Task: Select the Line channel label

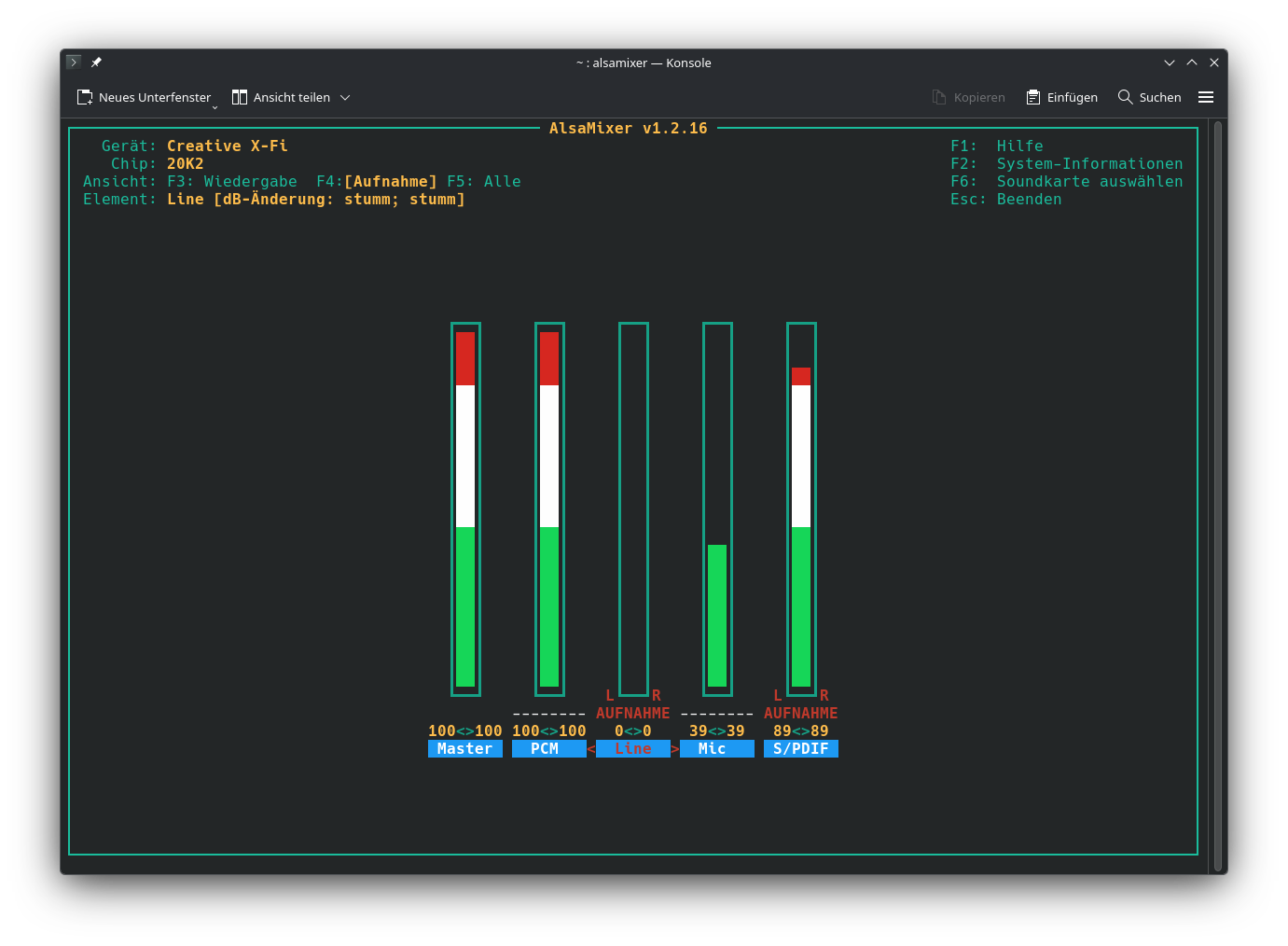Action: (x=633, y=749)
